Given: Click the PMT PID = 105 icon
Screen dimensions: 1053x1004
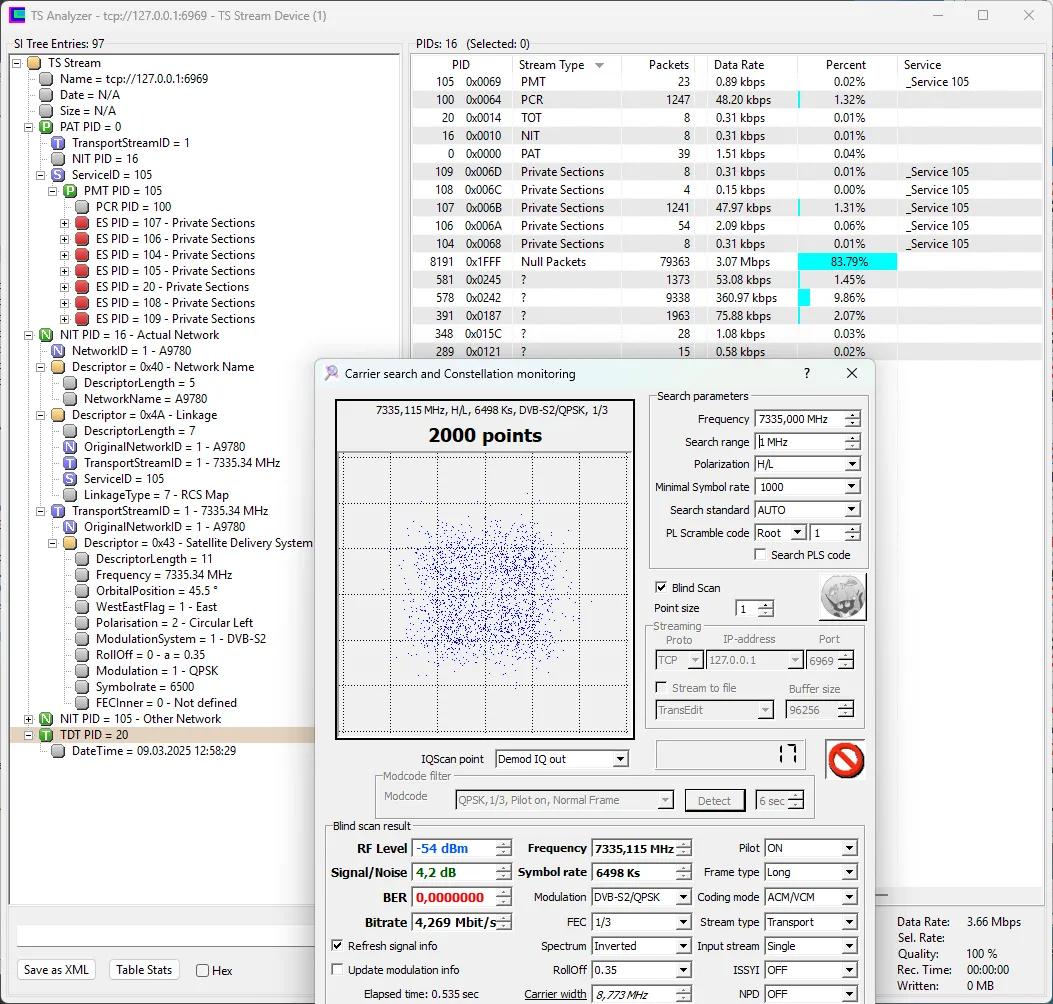Looking at the screenshot, I should coord(70,191).
